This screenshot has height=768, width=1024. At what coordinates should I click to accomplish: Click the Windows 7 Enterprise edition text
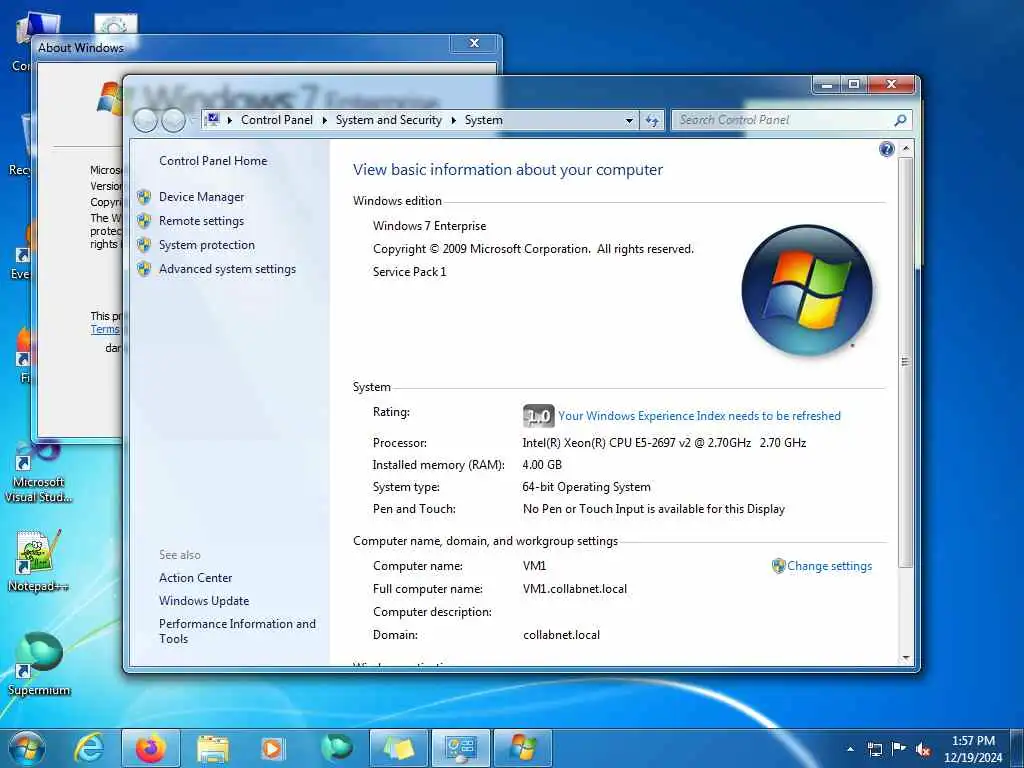(x=429, y=226)
